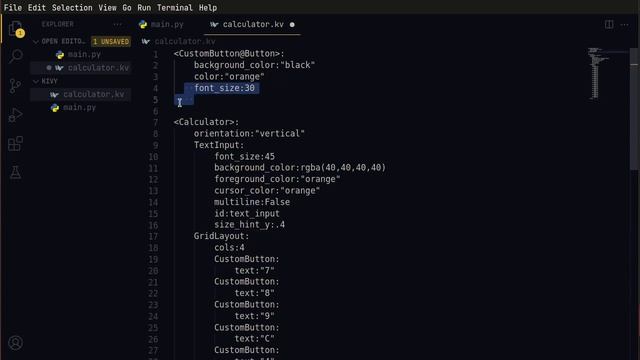640x360 pixels.
Task: Click the "<Calculator>:" line
Action: [206, 122]
